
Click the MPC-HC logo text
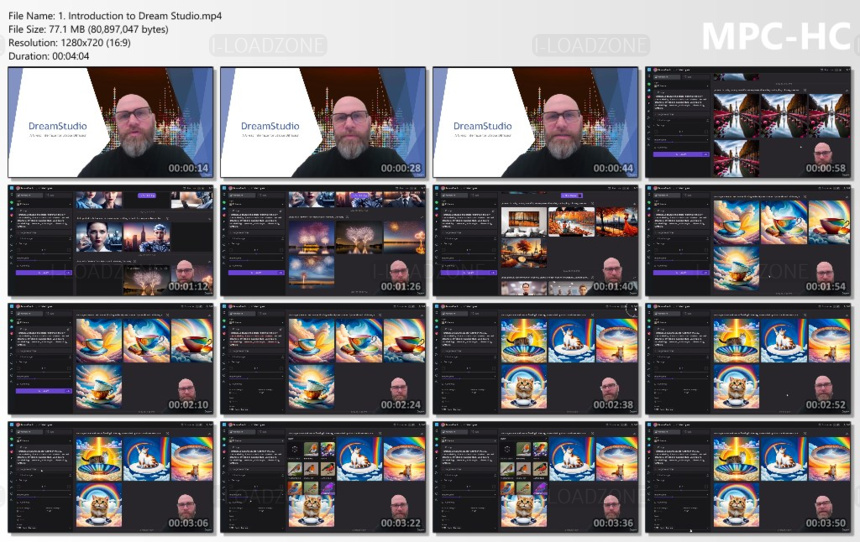pyautogui.click(x=776, y=36)
